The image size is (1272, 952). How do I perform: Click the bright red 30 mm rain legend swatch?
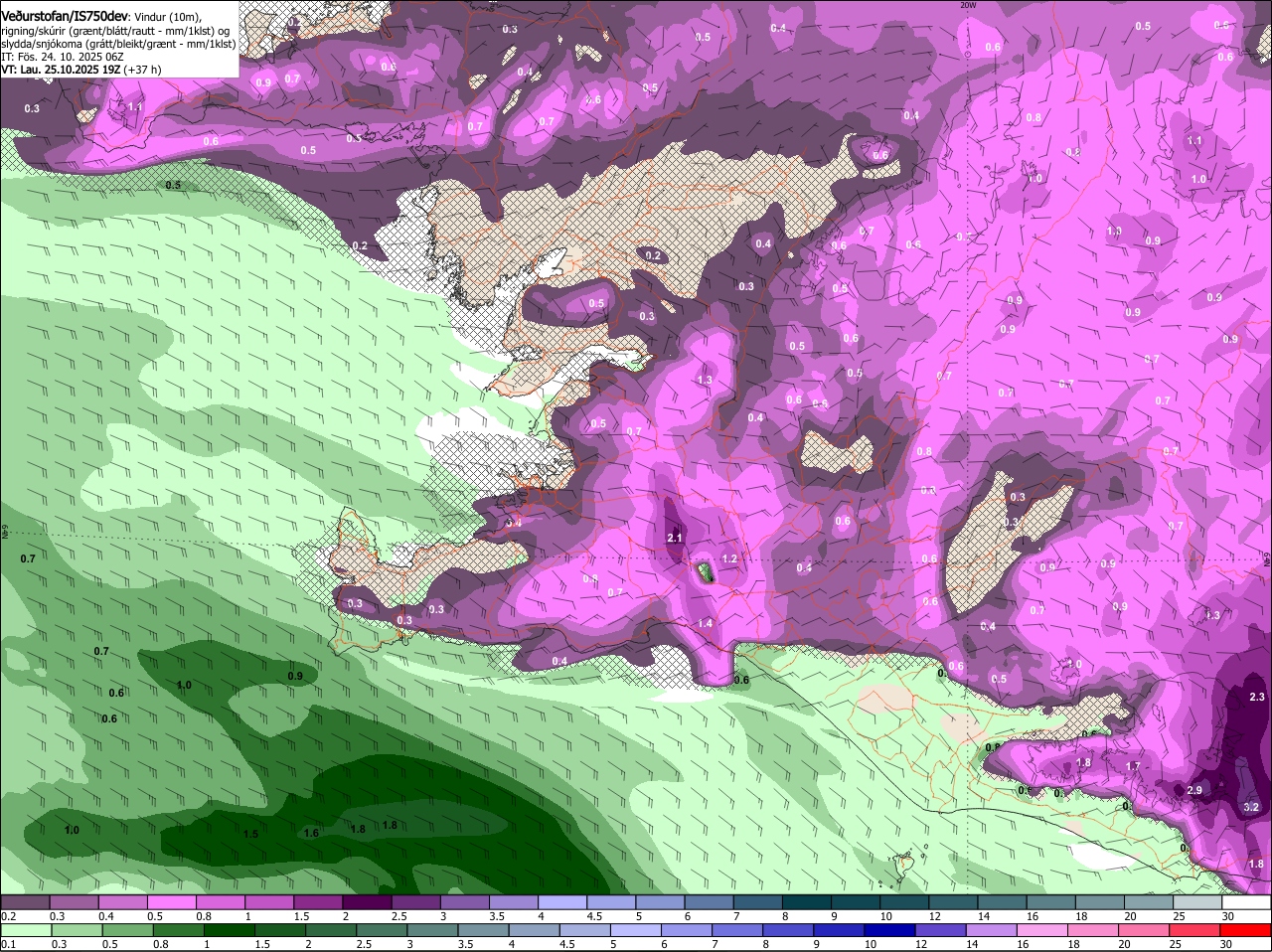(x=1247, y=930)
